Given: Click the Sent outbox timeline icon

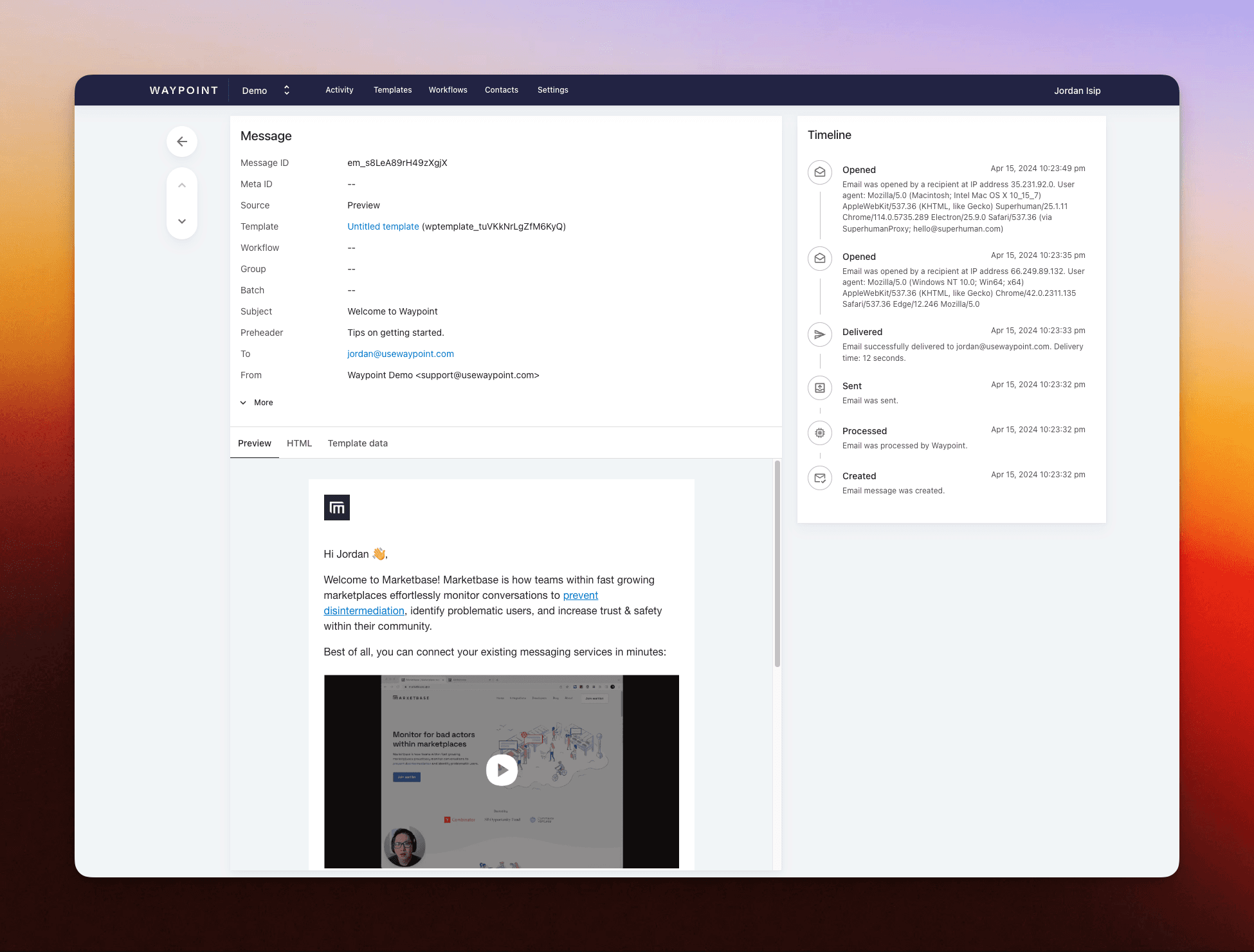Looking at the screenshot, I should pyautogui.click(x=820, y=388).
